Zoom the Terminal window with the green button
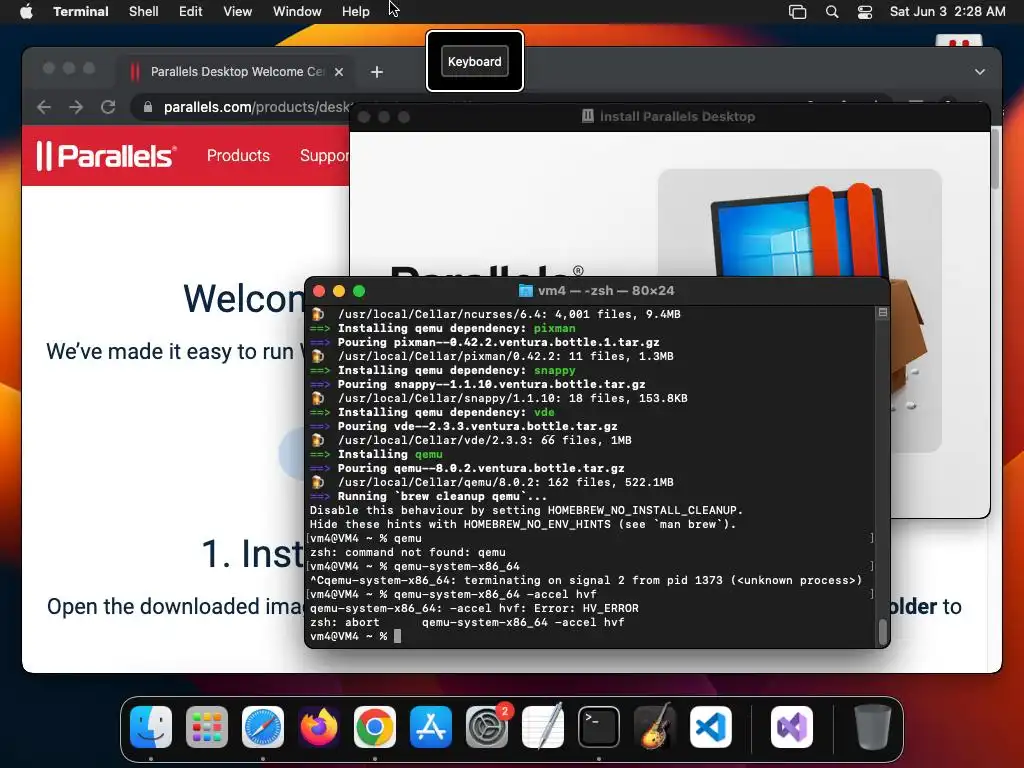This screenshot has height=768, width=1024. pos(359,291)
